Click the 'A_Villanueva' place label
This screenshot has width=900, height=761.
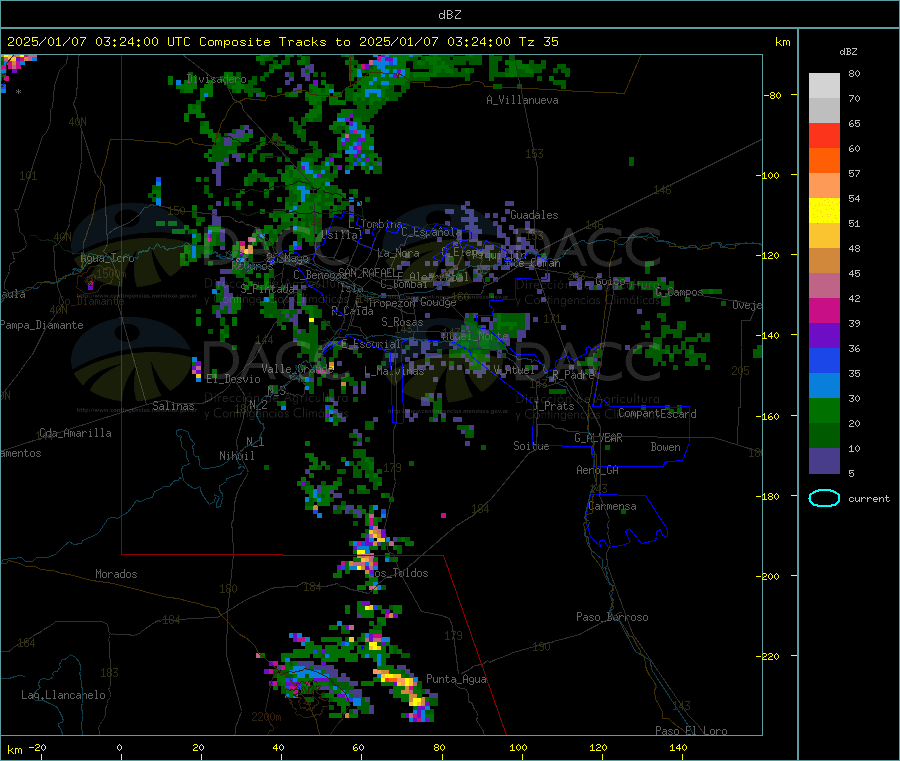coord(522,100)
